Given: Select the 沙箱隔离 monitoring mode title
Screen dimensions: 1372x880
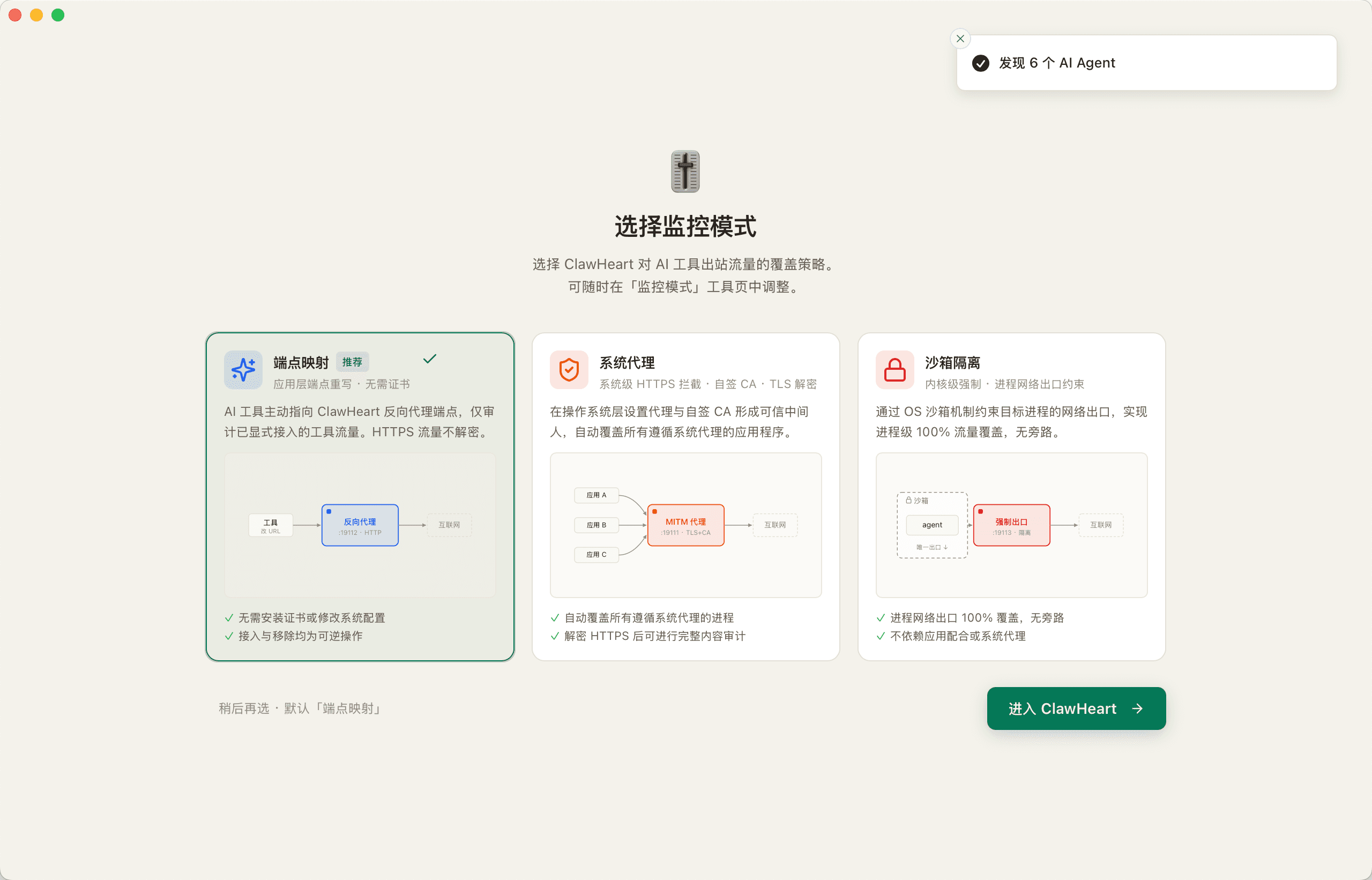Looking at the screenshot, I should [x=952, y=362].
